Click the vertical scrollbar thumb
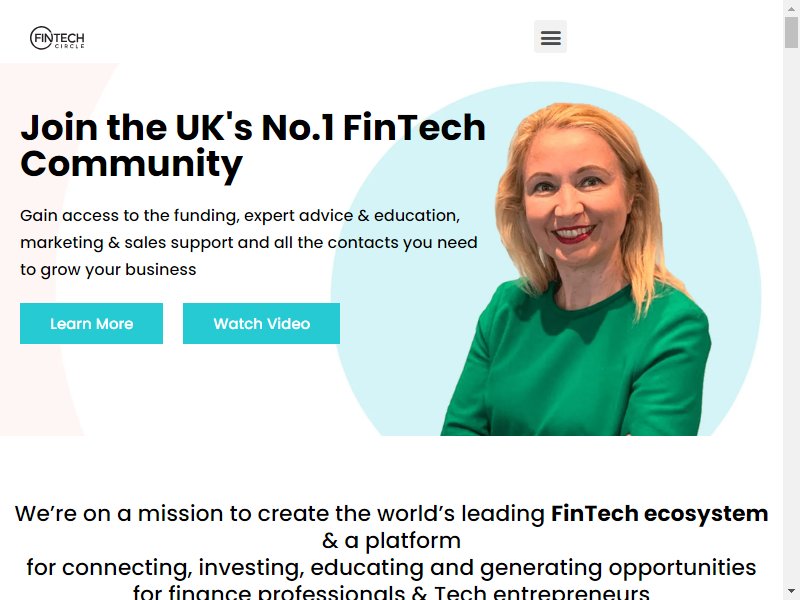Image resolution: width=800 pixels, height=600 pixels. pos(791,32)
